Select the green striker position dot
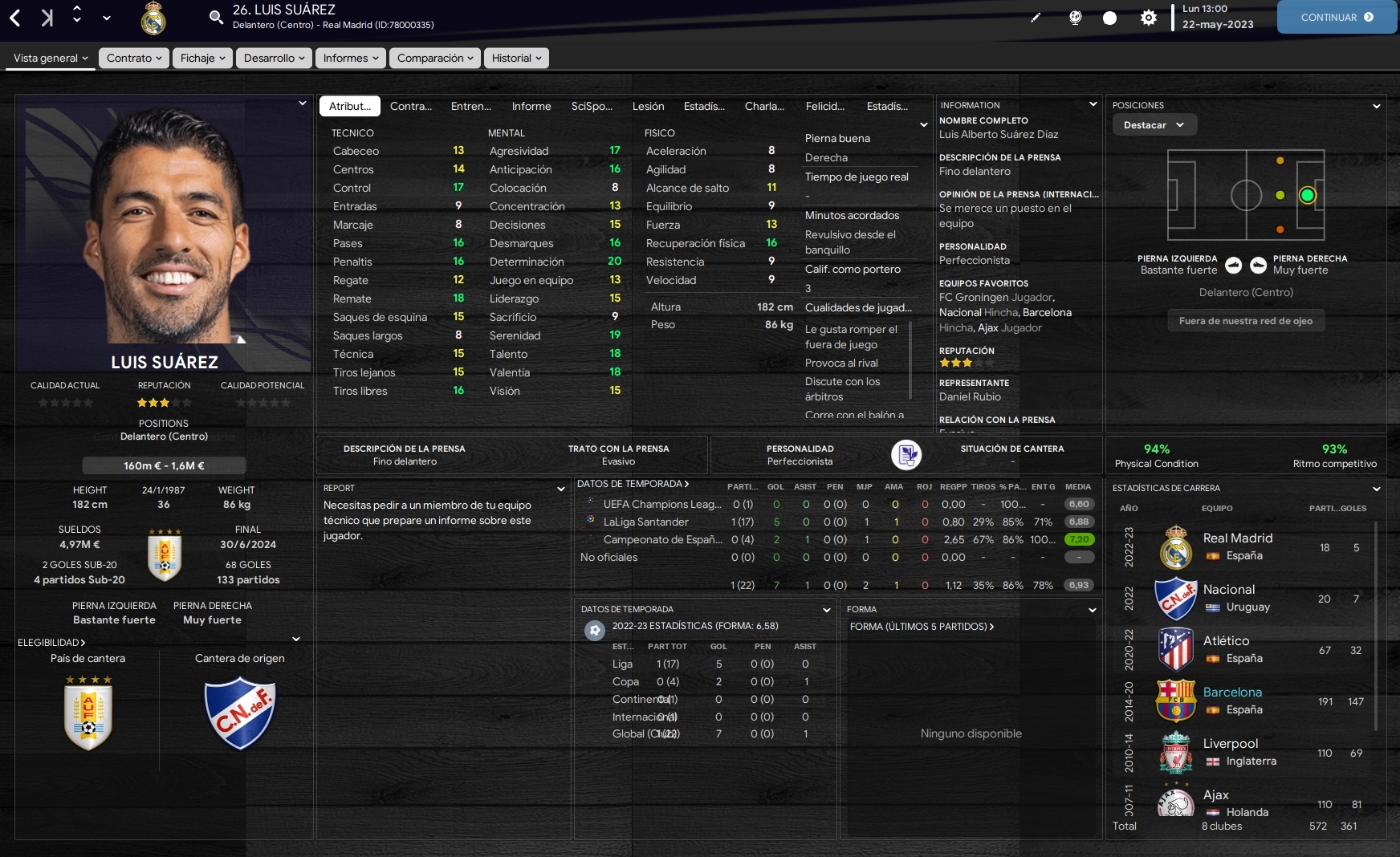Screen dimensions: 1400x857 [1308, 195]
